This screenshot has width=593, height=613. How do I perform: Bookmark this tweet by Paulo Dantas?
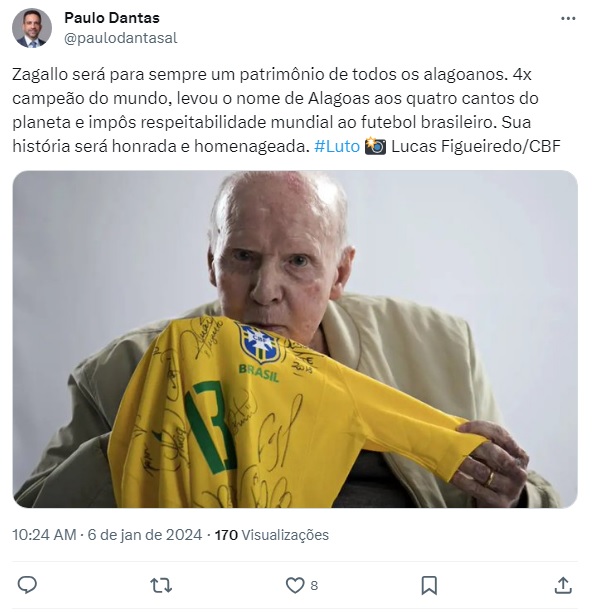click(x=429, y=586)
